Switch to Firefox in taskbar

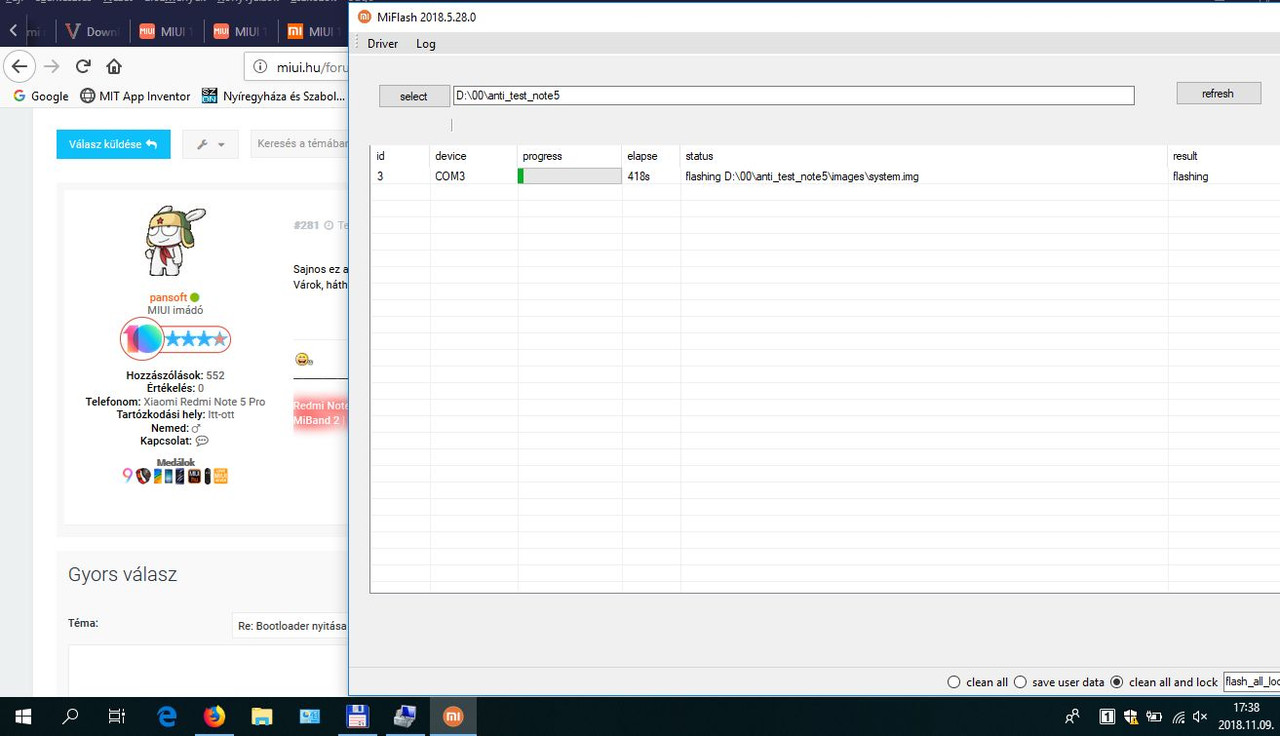coord(214,716)
